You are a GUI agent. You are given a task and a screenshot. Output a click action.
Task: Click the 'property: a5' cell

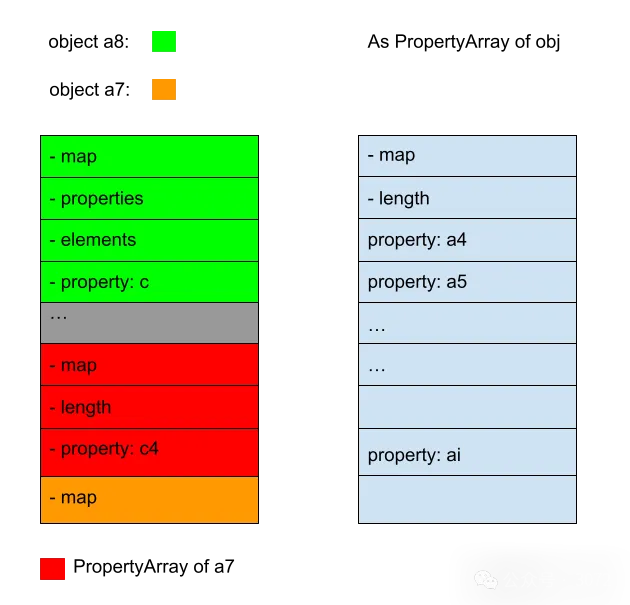click(467, 282)
